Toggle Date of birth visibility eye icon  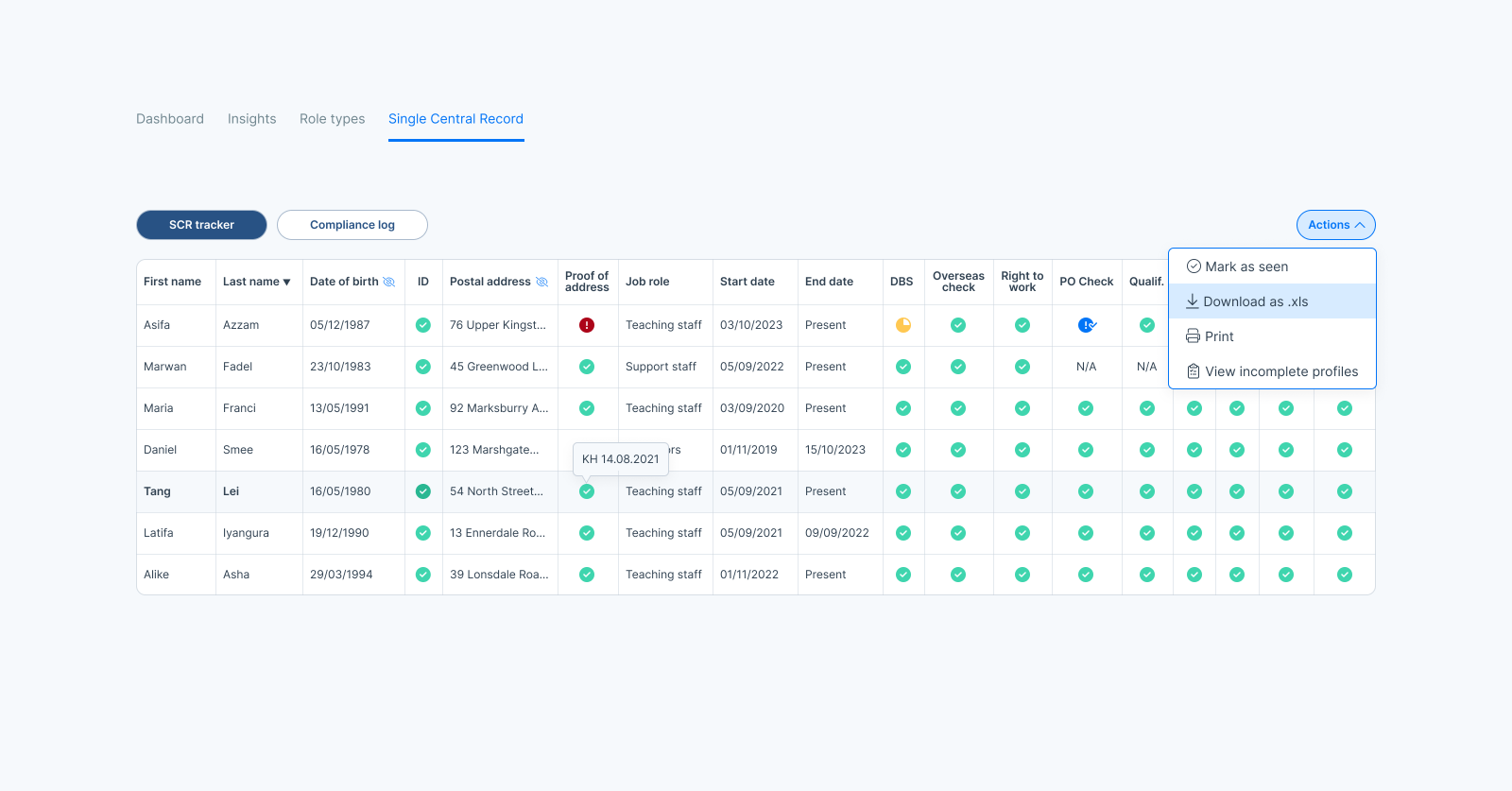point(388,282)
